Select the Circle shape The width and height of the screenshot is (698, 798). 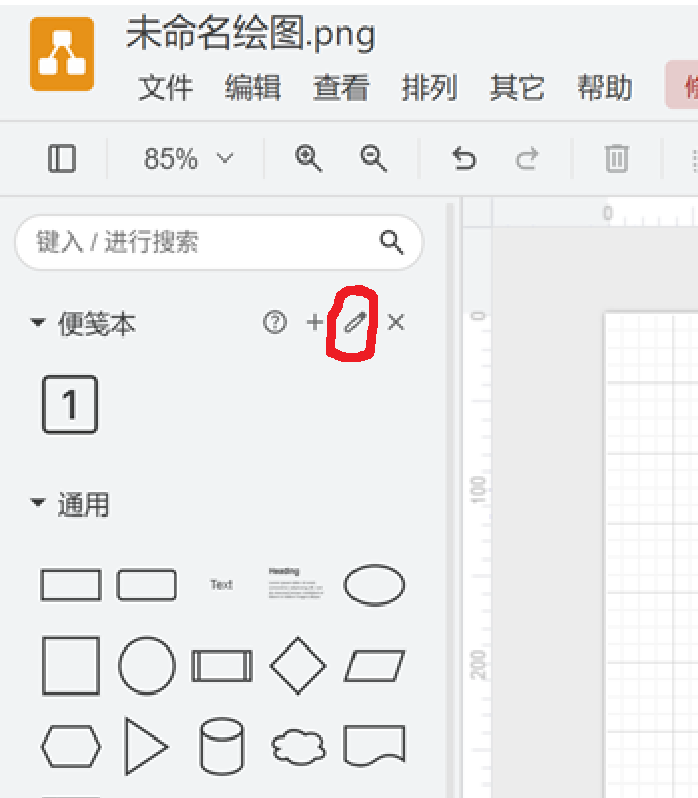(x=147, y=665)
